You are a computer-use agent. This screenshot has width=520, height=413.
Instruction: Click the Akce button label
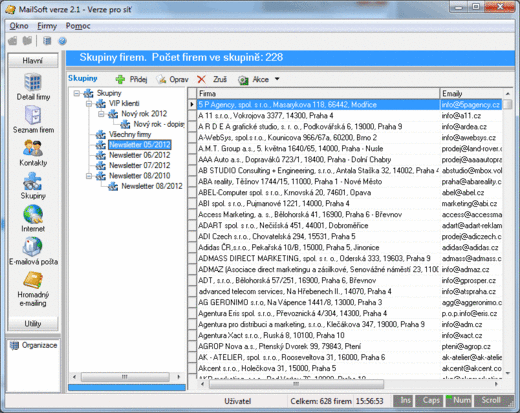coord(261,80)
